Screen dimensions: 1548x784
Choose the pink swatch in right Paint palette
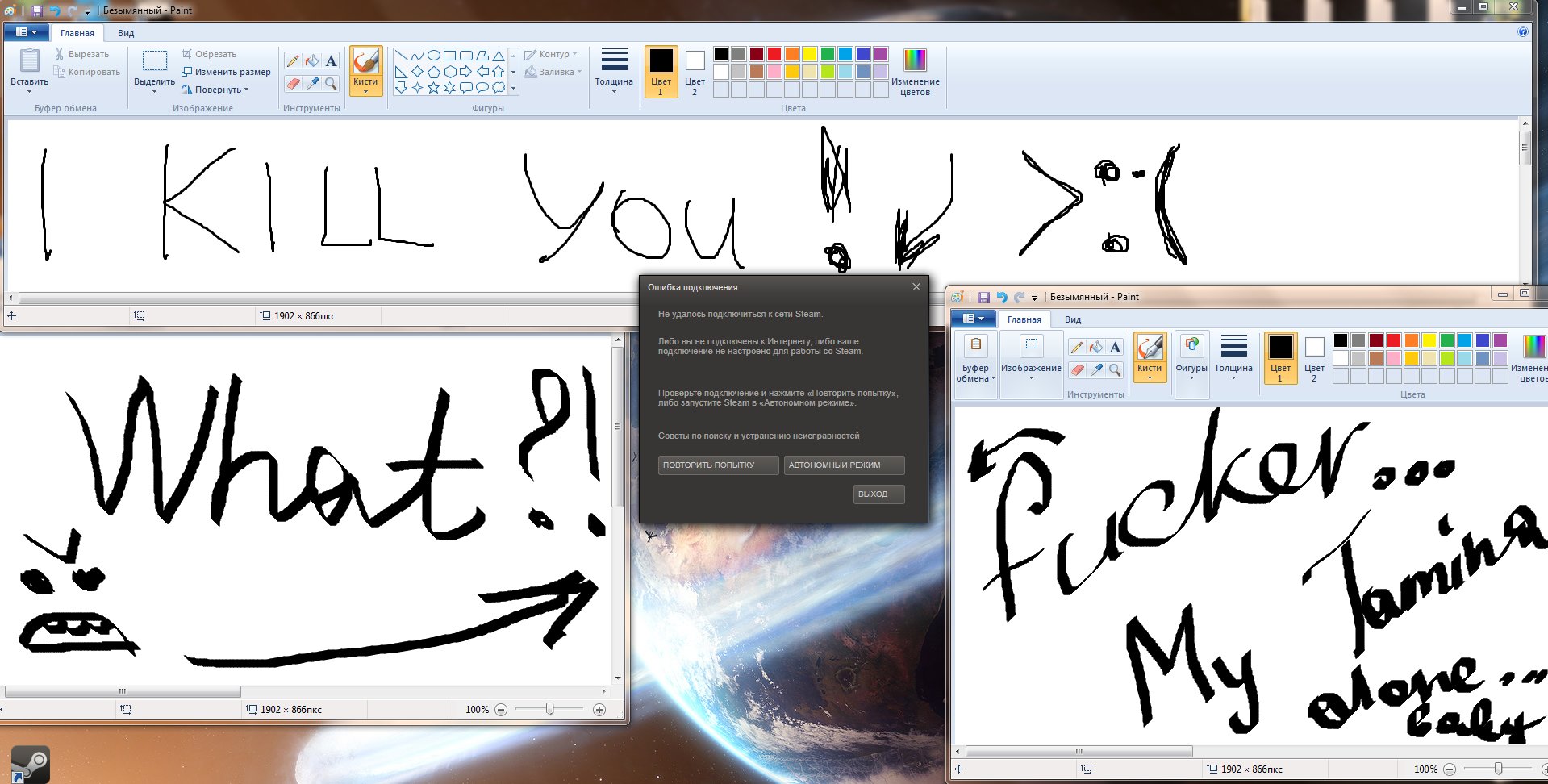[x=1394, y=358]
